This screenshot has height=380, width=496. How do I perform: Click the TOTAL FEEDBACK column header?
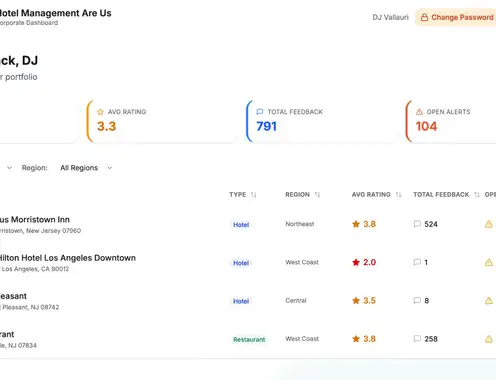click(x=441, y=195)
